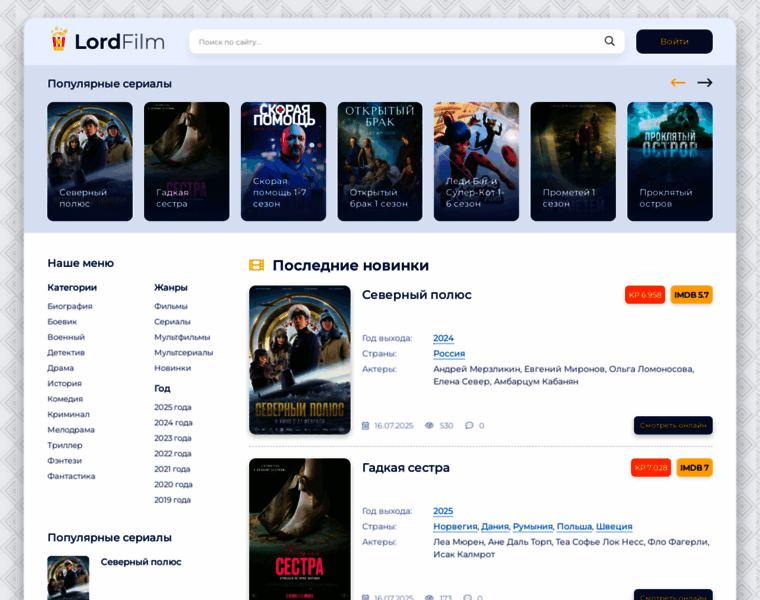Click the KP 6.958 rating badge
The image size is (760, 600).
click(x=645, y=295)
